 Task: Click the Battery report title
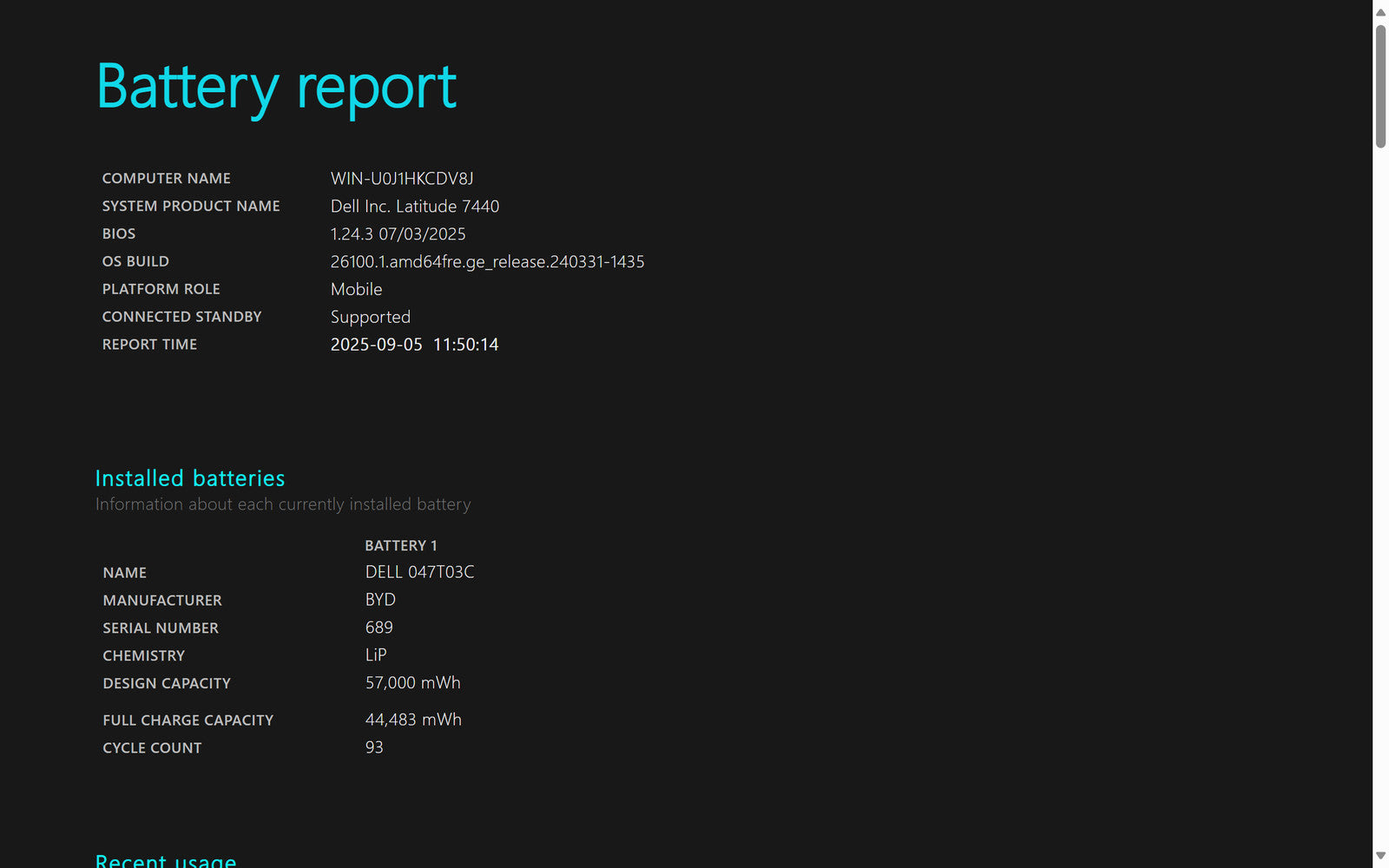tap(276, 87)
